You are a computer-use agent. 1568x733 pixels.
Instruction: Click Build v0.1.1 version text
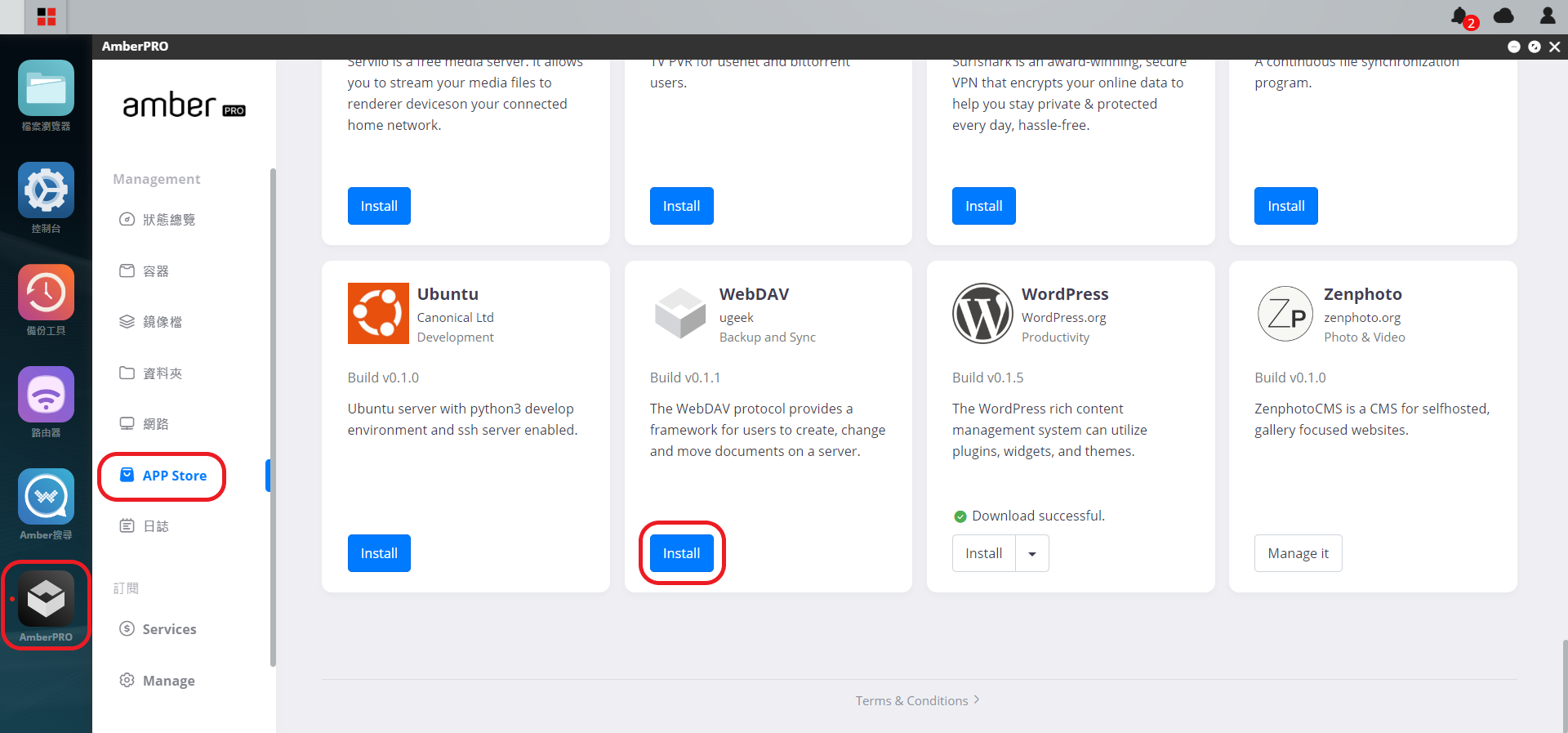coord(685,378)
